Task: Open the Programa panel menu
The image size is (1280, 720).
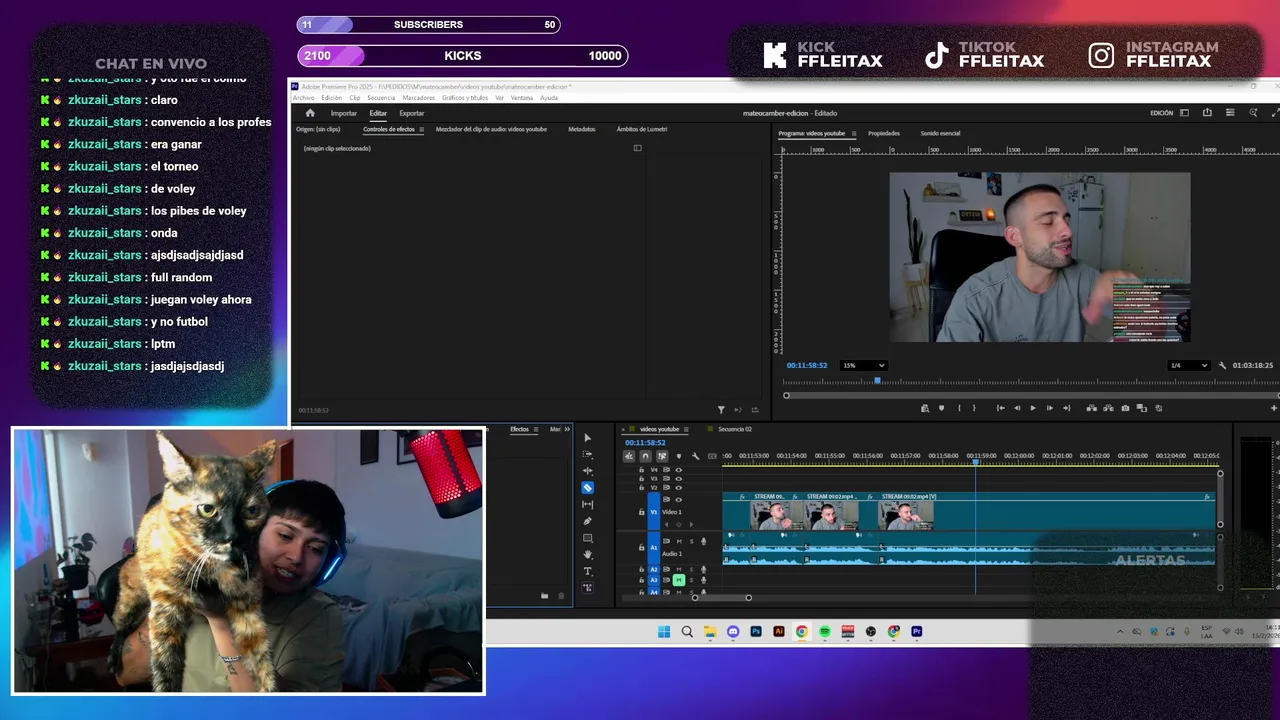Action: tap(853, 133)
